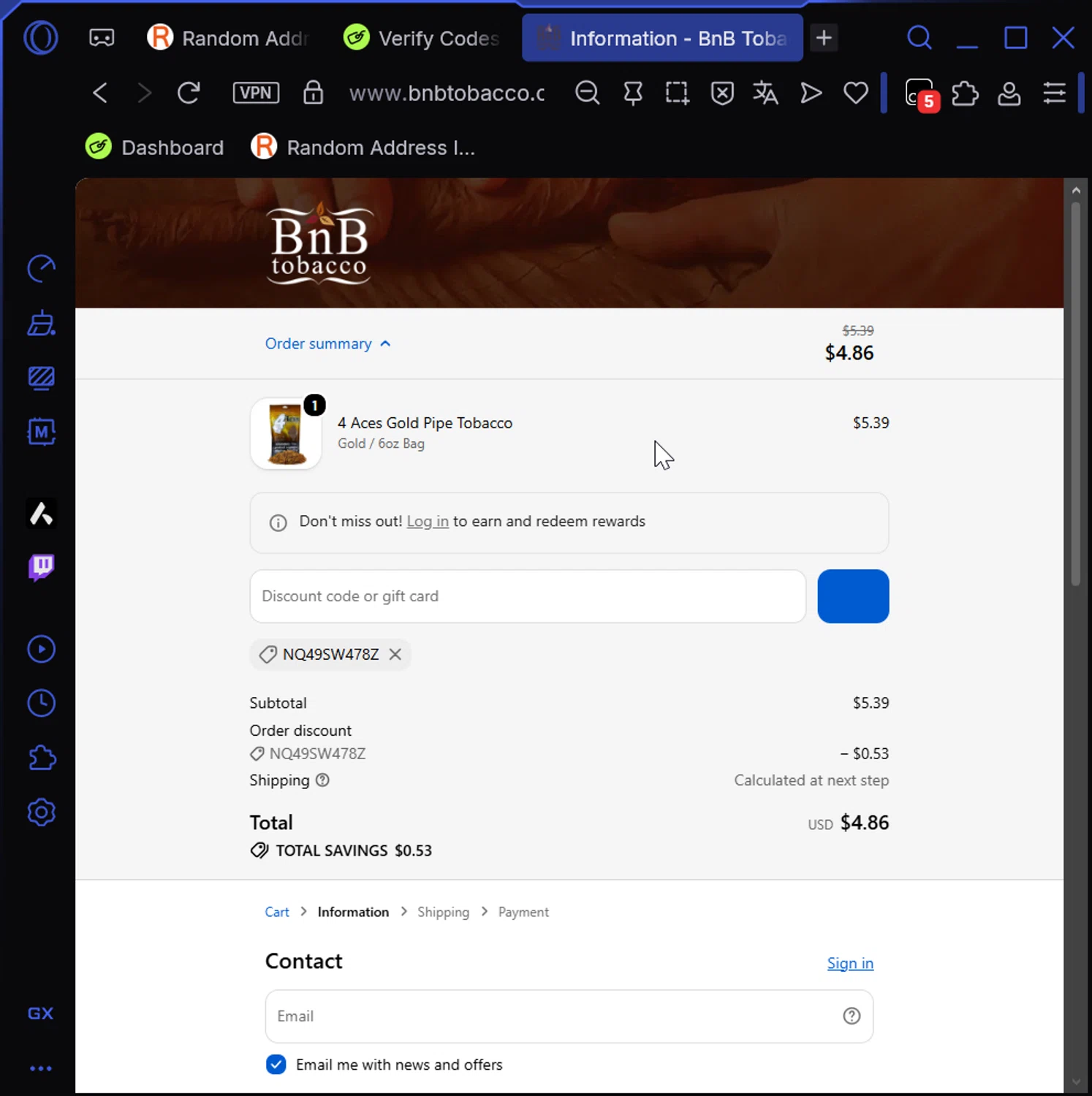Open the GX Corner gamepad icon

102,38
